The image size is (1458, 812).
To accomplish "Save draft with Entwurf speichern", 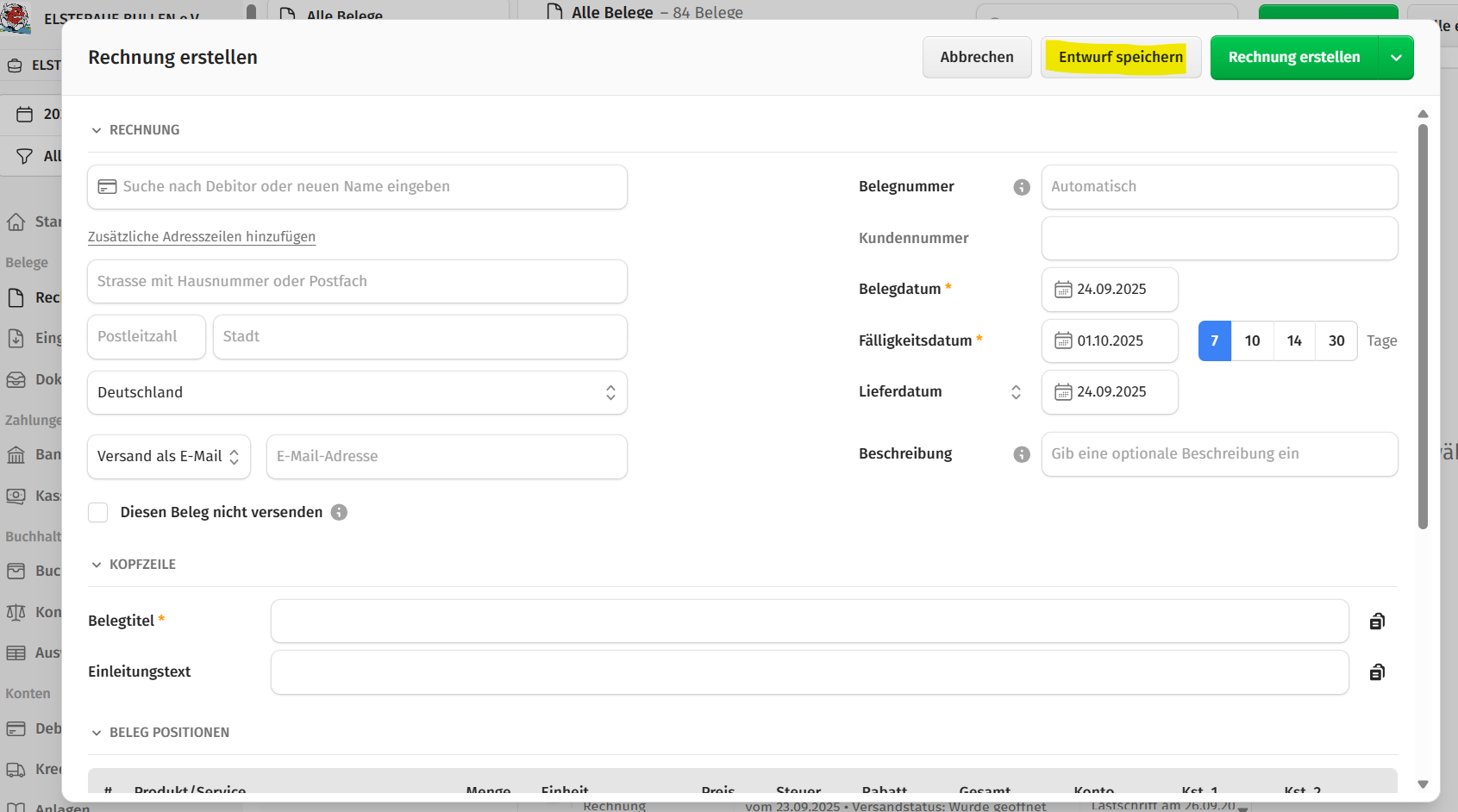I will pos(1120,58).
